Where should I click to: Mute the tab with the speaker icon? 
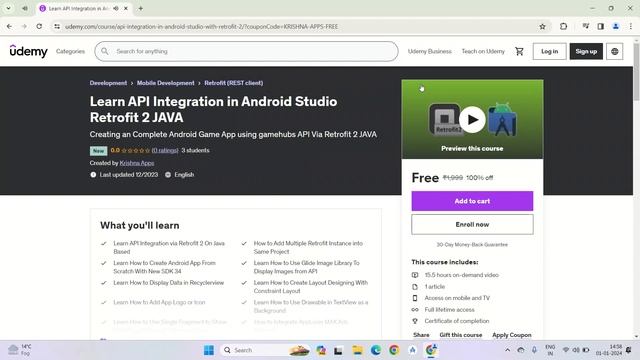[116, 8]
